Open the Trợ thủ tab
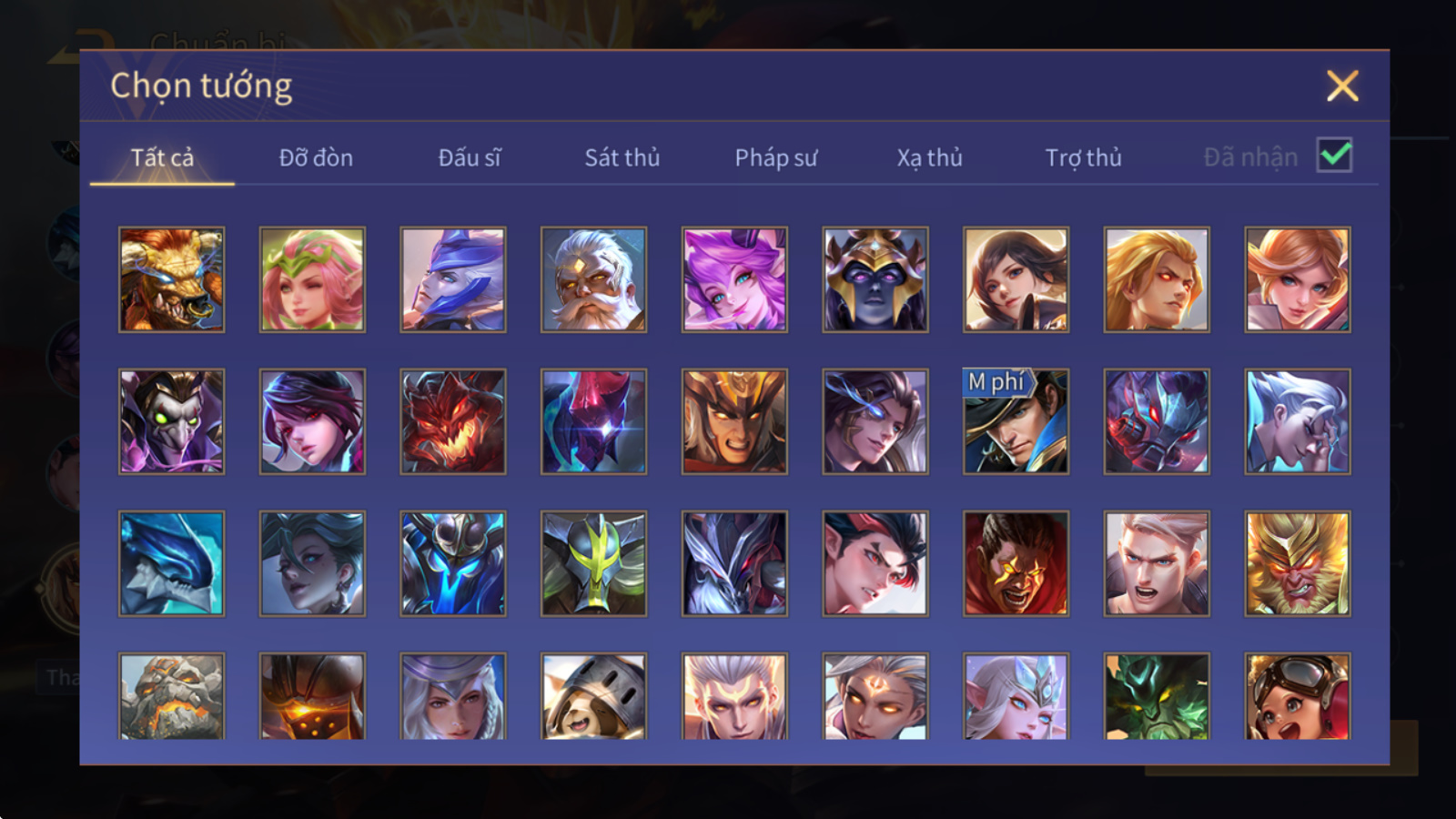The image size is (1456, 819). click(1083, 157)
